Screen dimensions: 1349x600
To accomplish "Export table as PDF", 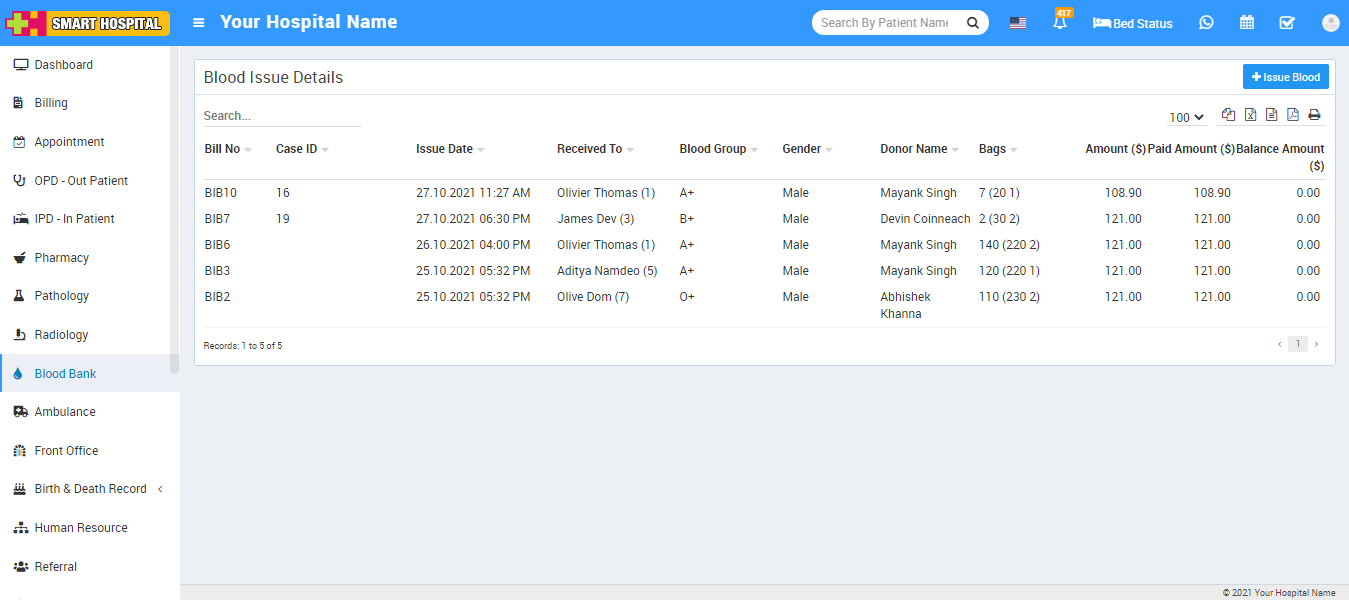I will pyautogui.click(x=1292, y=115).
